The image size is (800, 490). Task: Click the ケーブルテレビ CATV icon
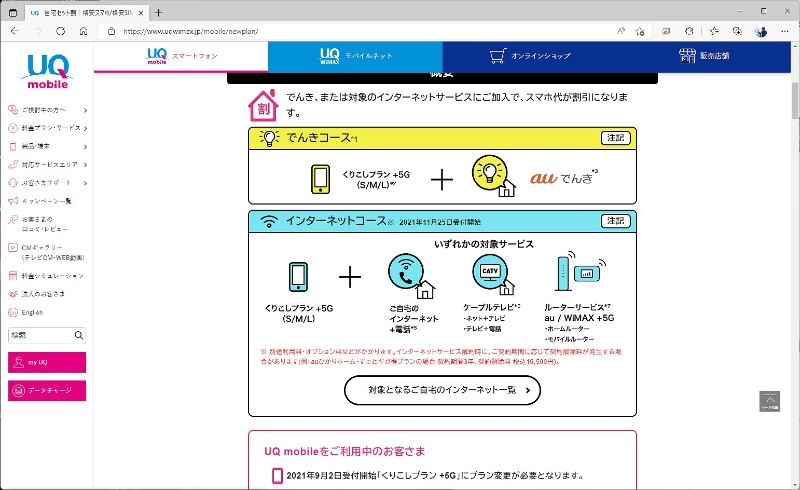click(x=493, y=275)
